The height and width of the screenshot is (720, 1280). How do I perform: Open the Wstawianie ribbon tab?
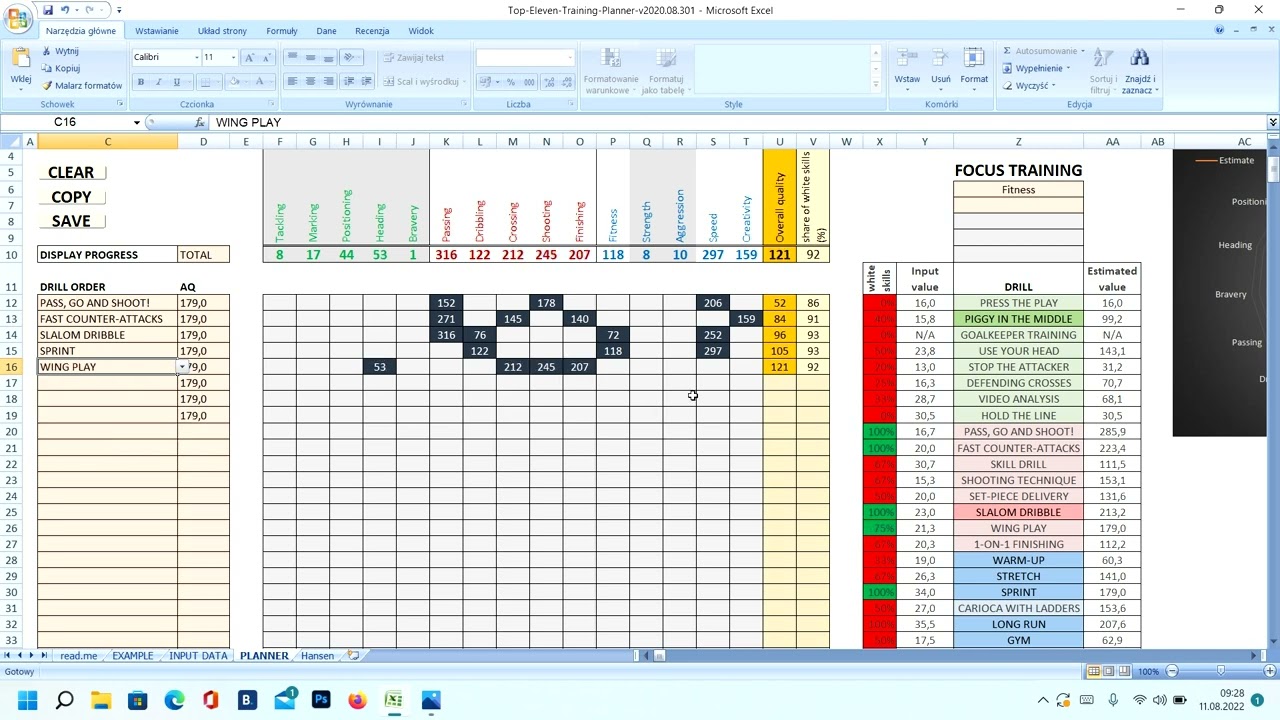click(x=157, y=31)
